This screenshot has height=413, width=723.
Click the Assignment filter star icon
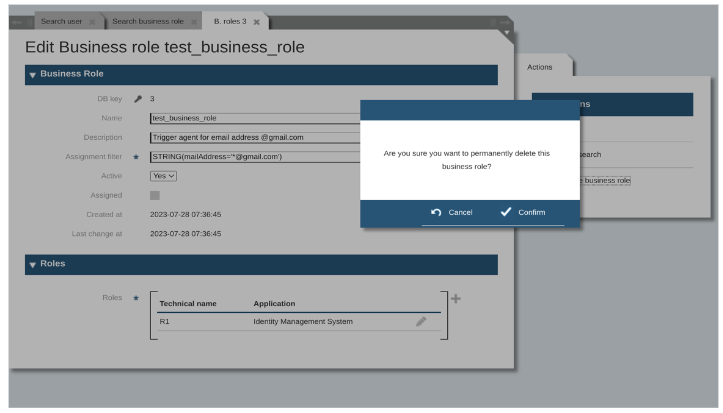click(136, 157)
